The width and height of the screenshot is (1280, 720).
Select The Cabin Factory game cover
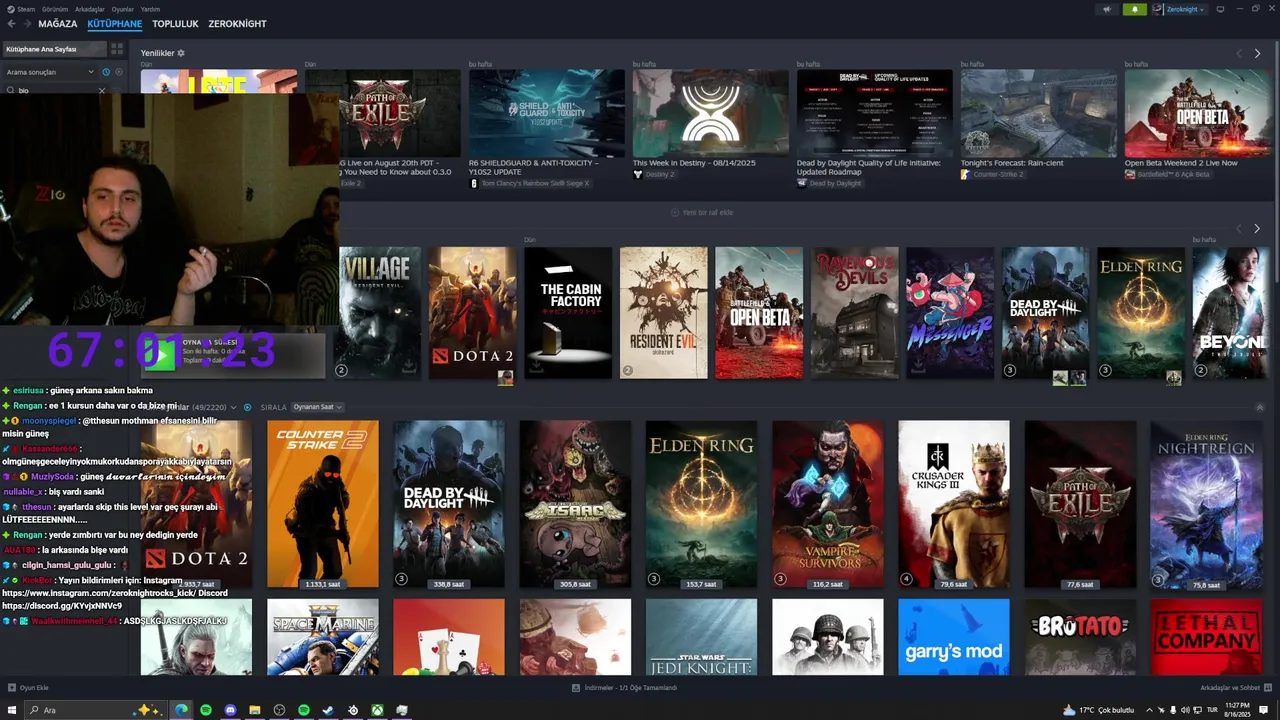coord(568,313)
